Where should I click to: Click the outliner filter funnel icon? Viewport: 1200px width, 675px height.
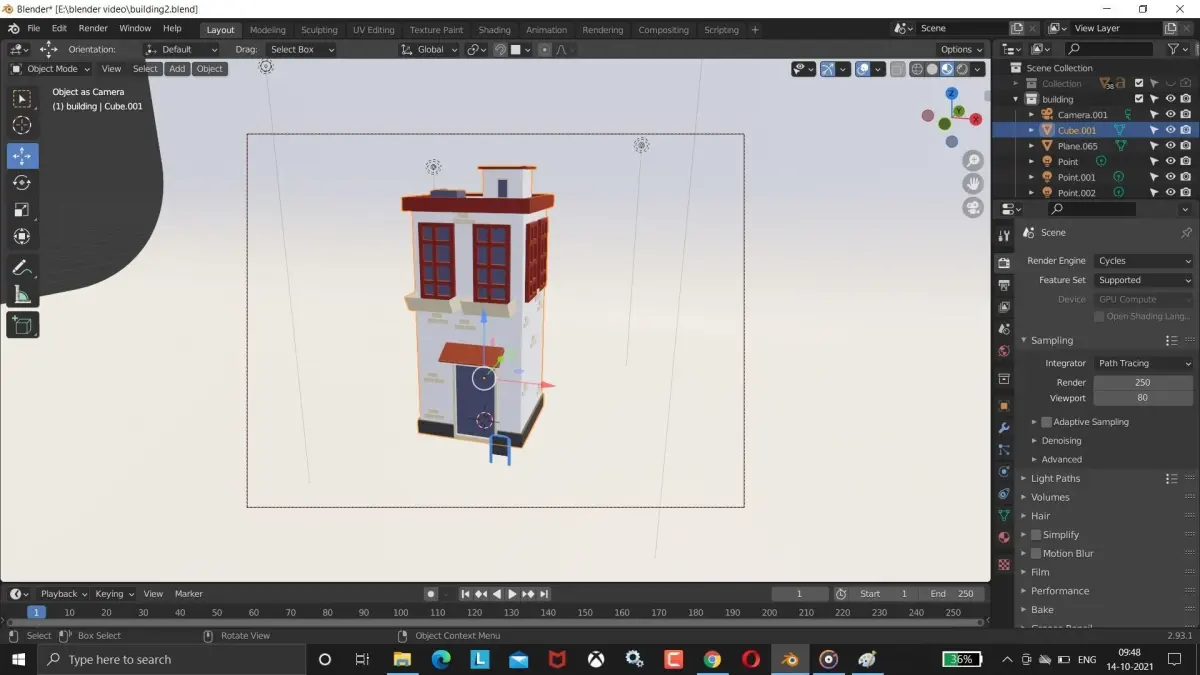tap(1174, 49)
